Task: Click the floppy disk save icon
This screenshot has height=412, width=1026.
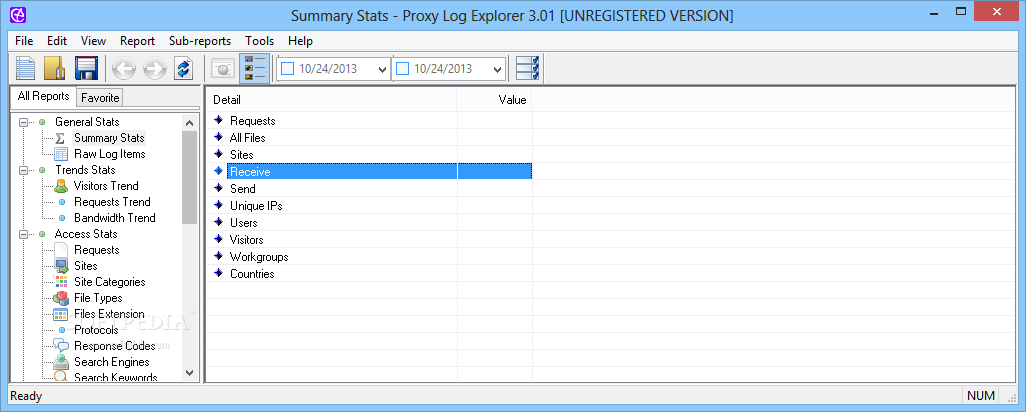Action: click(86, 69)
